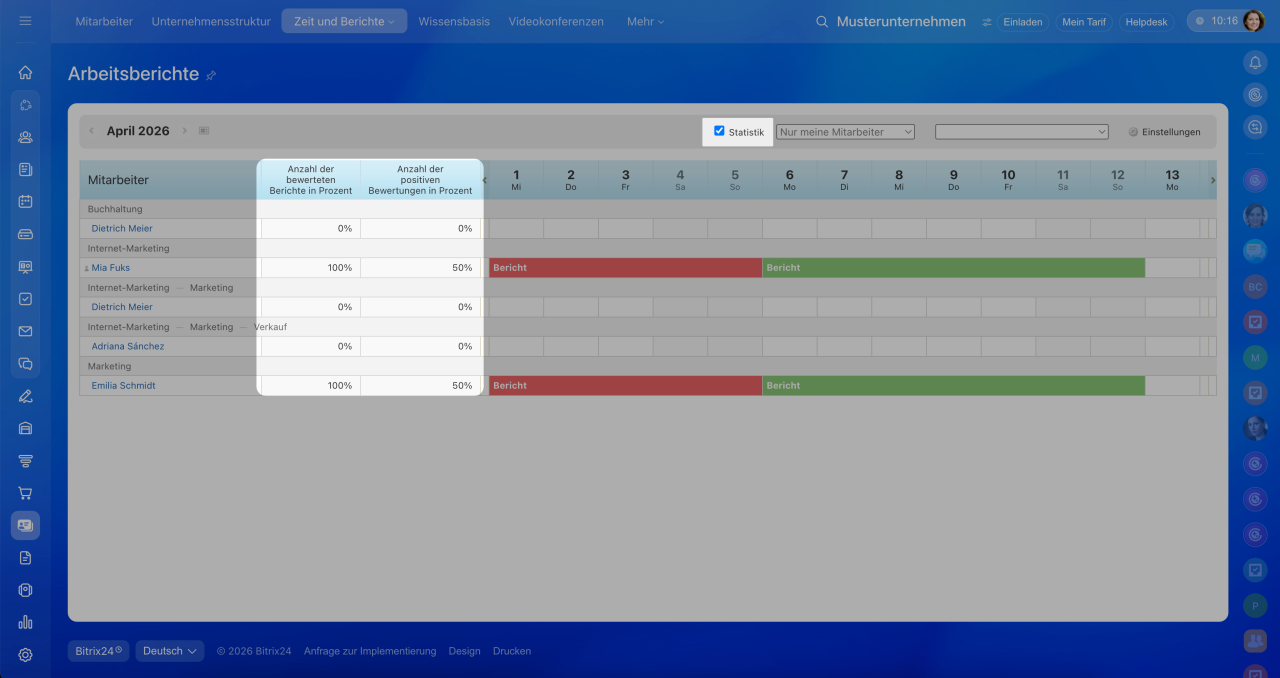Click the Design footer link
Image resolution: width=1280 pixels, height=678 pixels.
[464, 651]
